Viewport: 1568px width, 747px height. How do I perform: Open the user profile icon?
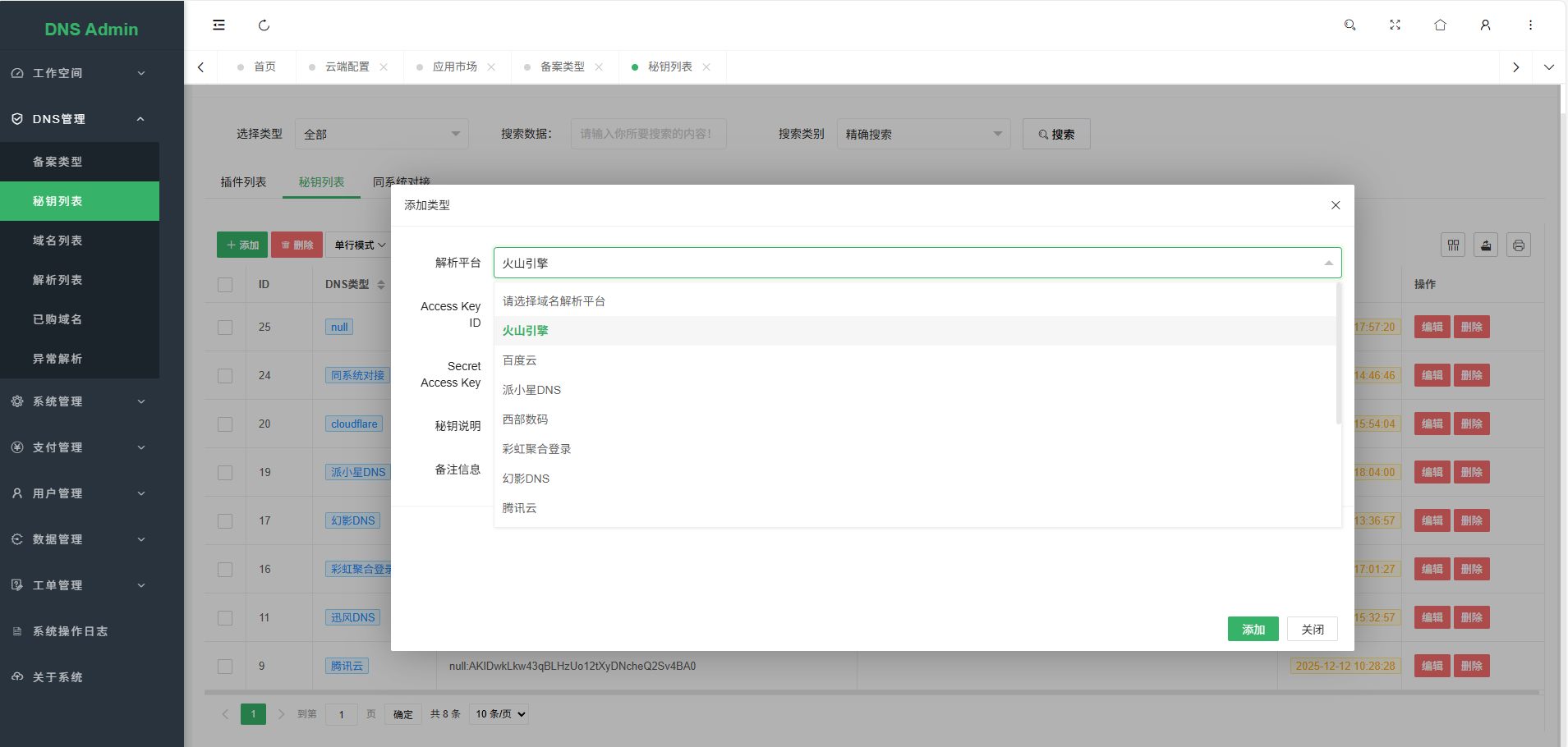coord(1485,25)
